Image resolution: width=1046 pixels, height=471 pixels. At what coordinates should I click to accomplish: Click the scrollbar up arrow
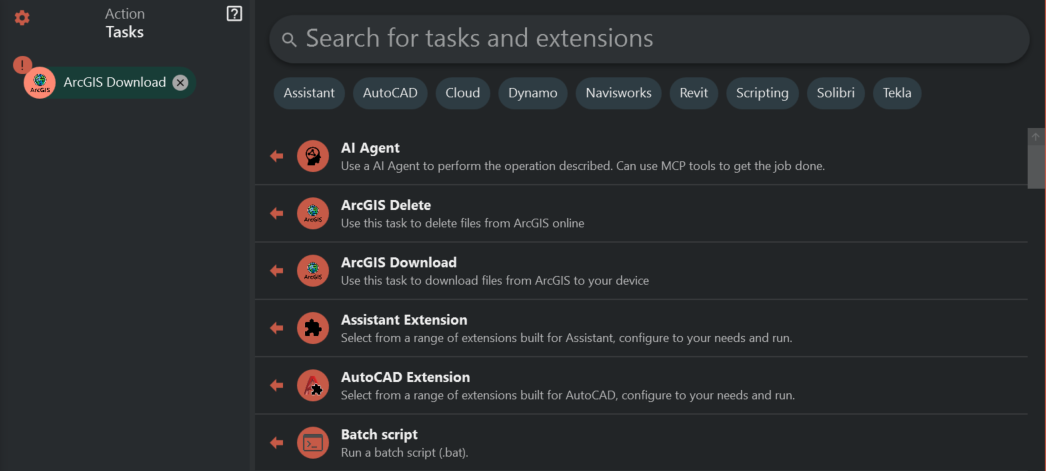pos(1036,136)
